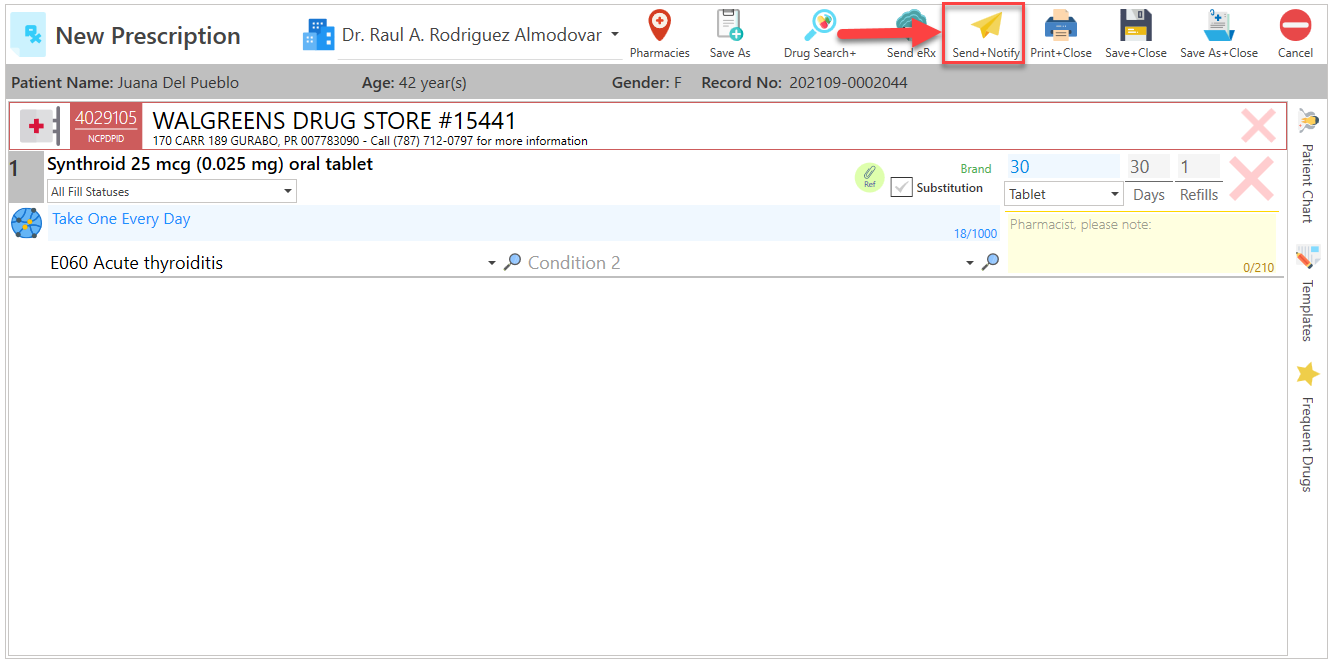
Task: Click the 4029105 NCPDPID badge
Action: point(106,126)
